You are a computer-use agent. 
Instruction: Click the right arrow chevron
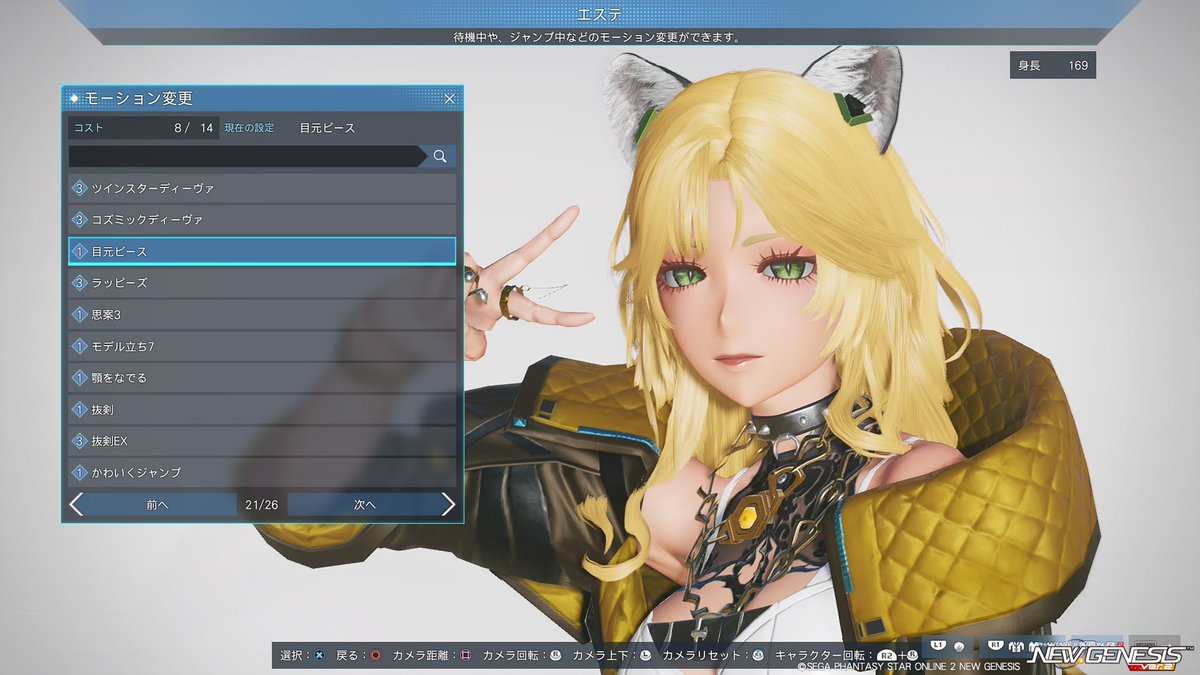pyautogui.click(x=448, y=505)
